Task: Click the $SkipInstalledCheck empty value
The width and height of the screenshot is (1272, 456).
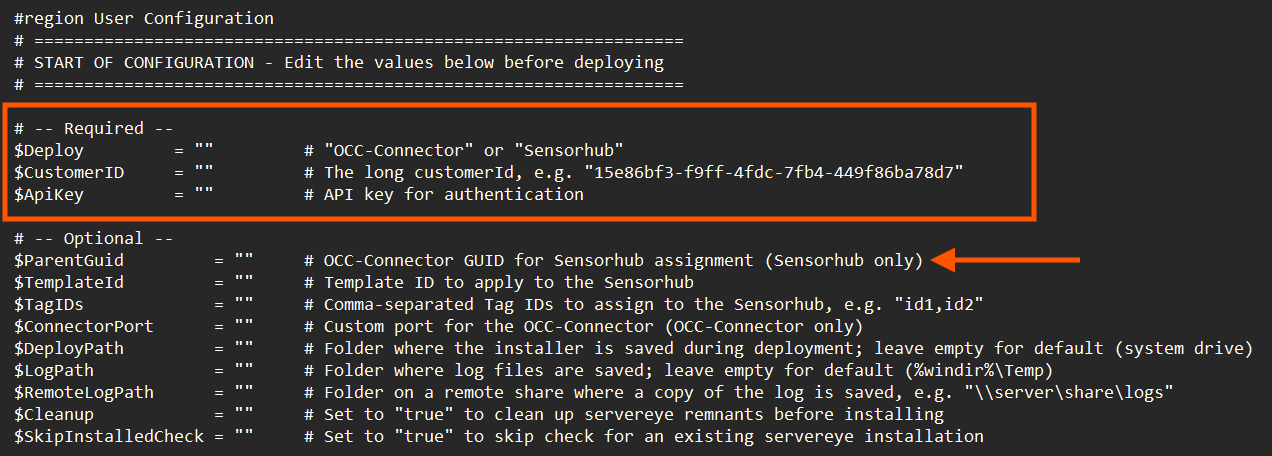Action: (244, 436)
